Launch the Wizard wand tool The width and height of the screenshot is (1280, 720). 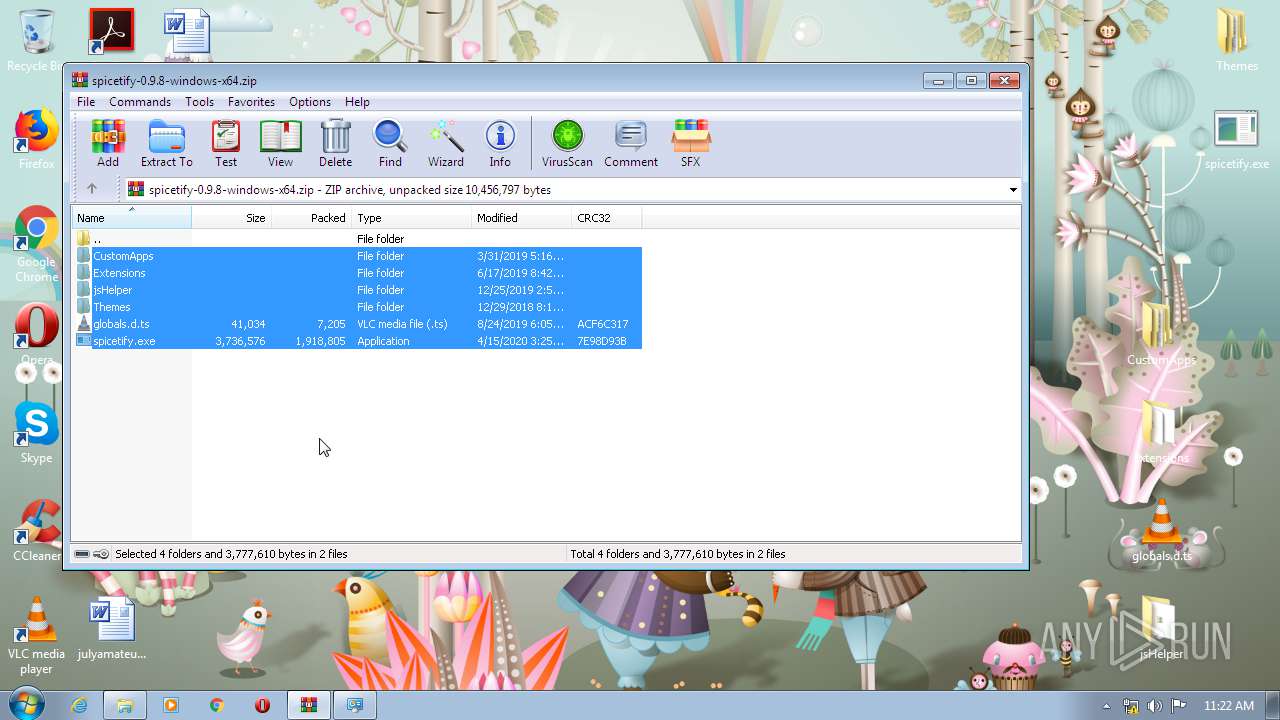(445, 143)
